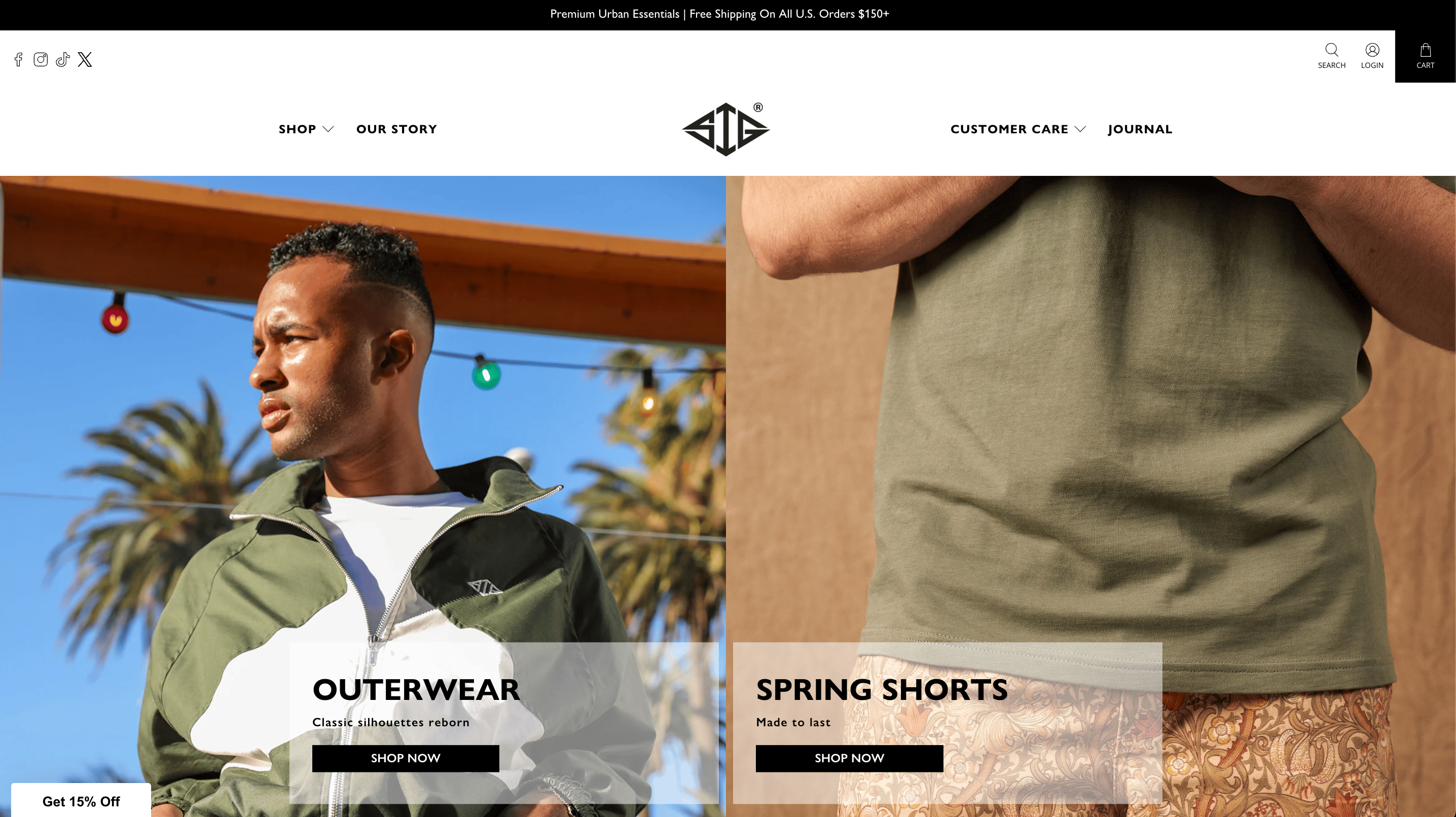Open the Instagram social link icon
The width and height of the screenshot is (1456, 817).
click(41, 59)
